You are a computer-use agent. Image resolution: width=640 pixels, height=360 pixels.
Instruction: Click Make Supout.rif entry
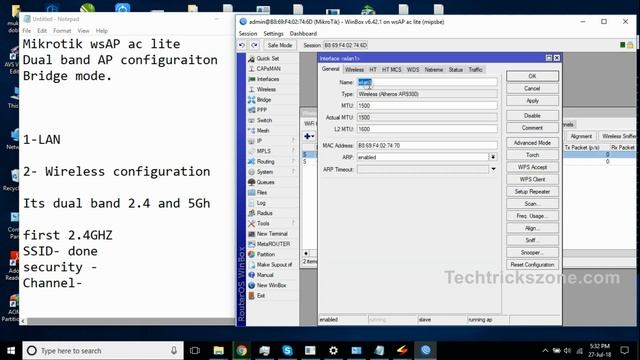274,264
